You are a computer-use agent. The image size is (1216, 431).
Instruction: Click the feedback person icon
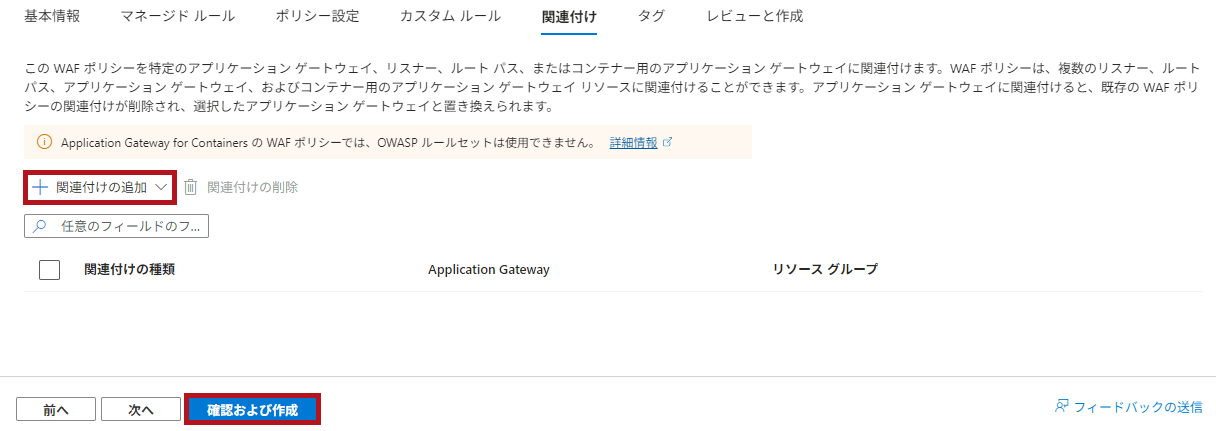click(x=1062, y=407)
